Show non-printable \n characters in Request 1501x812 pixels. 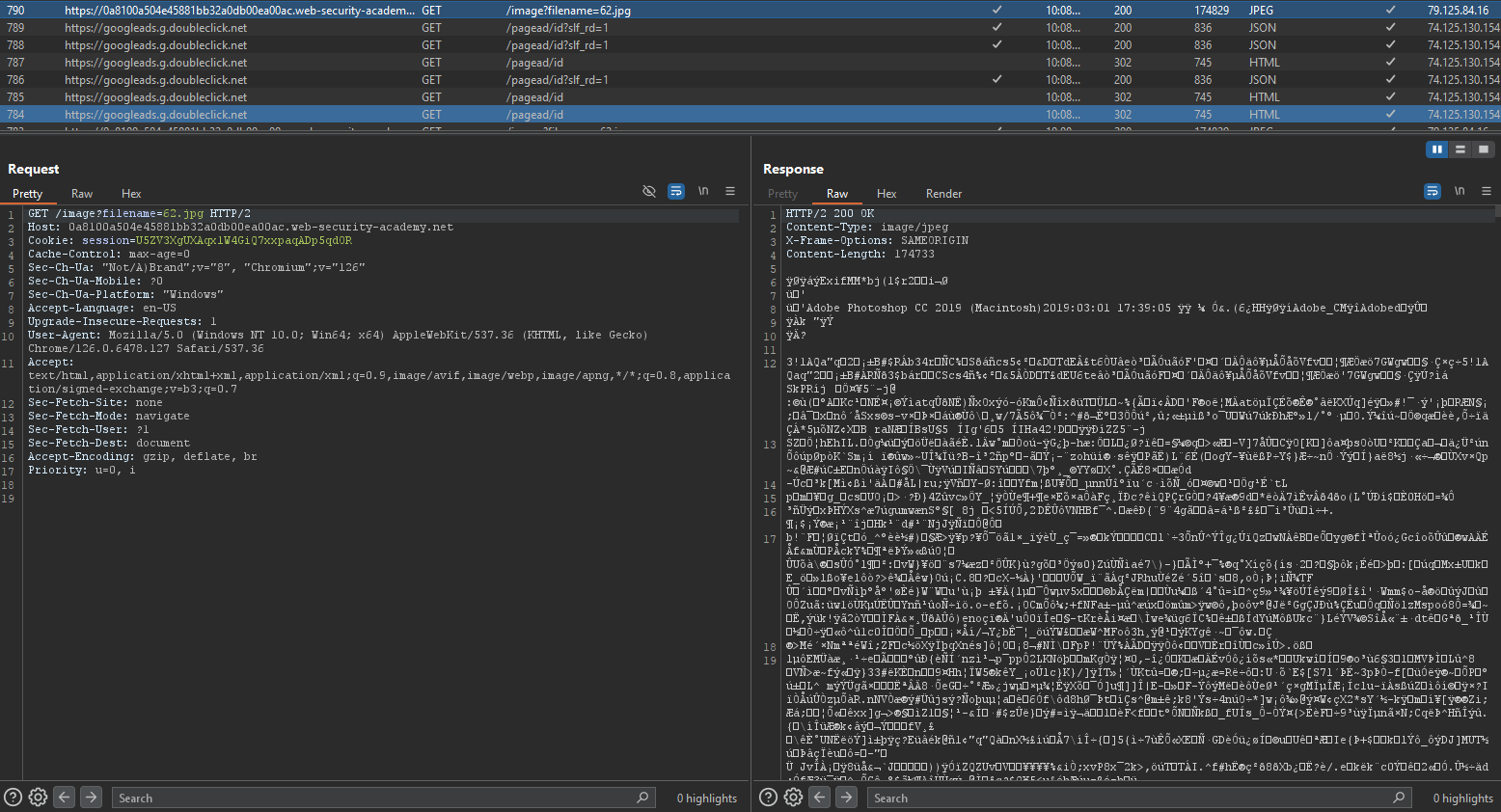click(x=703, y=192)
